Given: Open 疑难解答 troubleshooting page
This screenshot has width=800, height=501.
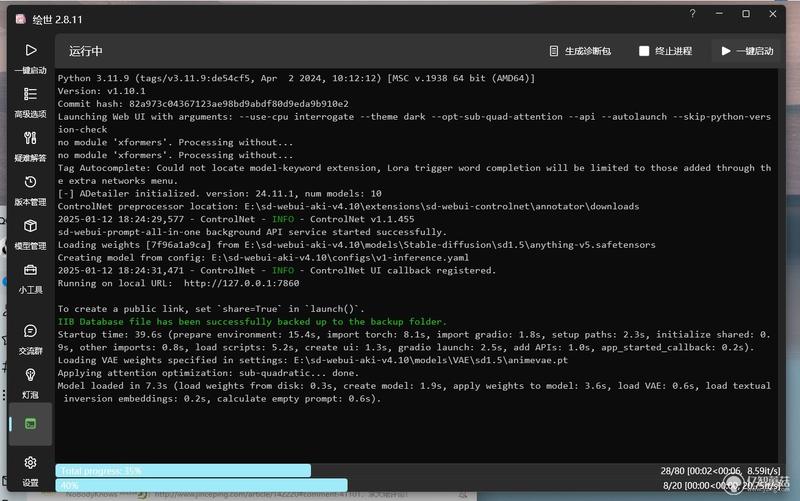Looking at the screenshot, I should 30,147.
